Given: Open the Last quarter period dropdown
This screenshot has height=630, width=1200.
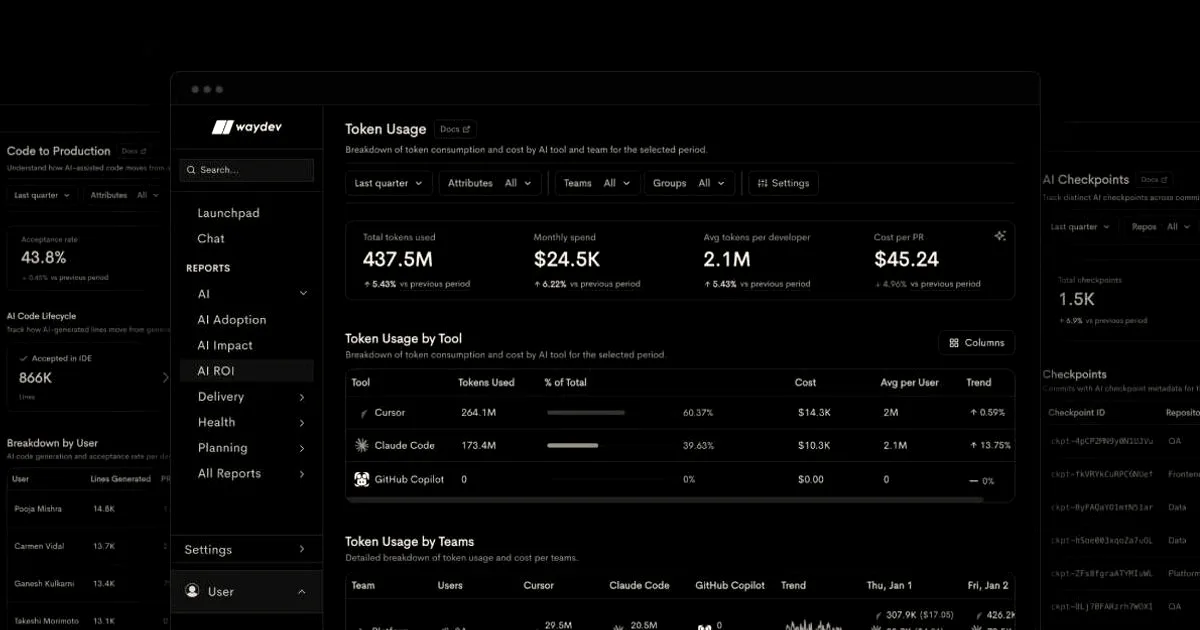Looking at the screenshot, I should (x=390, y=183).
